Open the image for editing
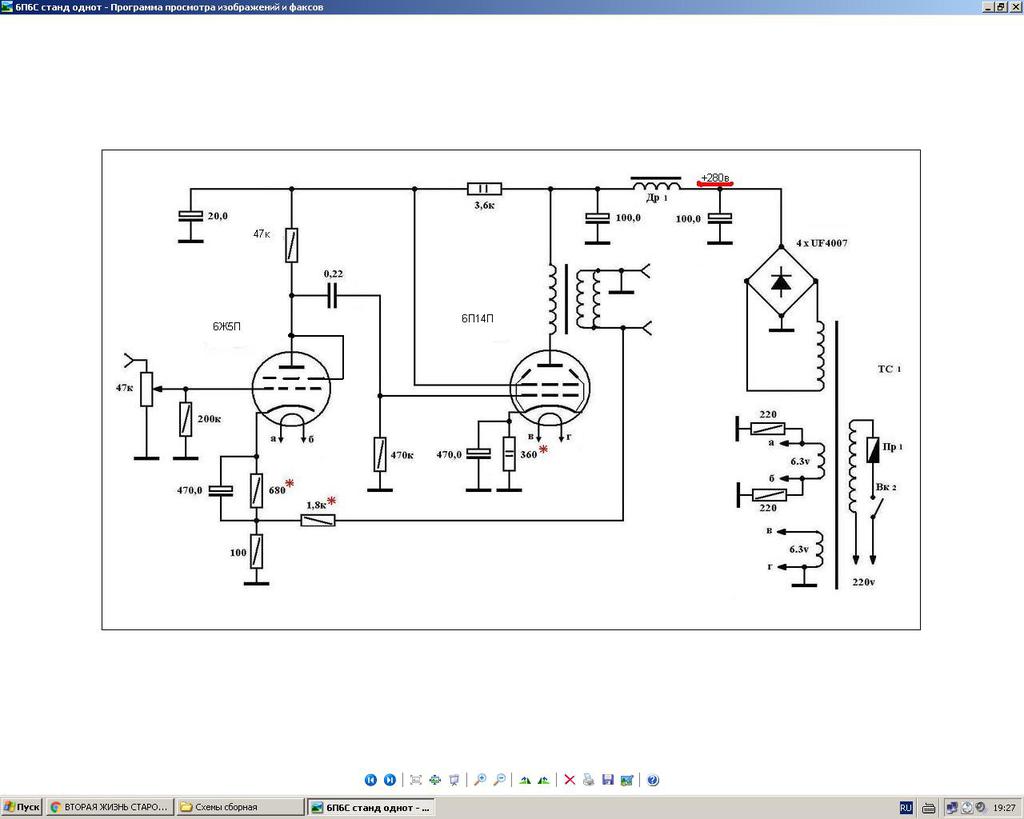Viewport: 1024px width, 819px height. coord(627,780)
